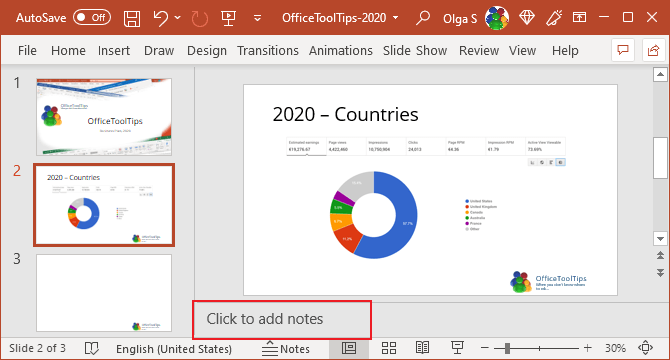Fit slide to current window icon
The height and width of the screenshot is (360, 670).
point(645,348)
